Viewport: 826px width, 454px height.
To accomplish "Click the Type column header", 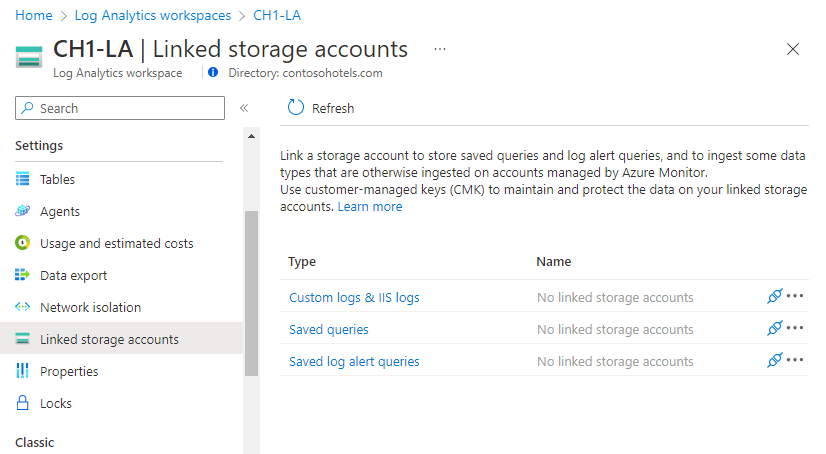I will click(302, 261).
